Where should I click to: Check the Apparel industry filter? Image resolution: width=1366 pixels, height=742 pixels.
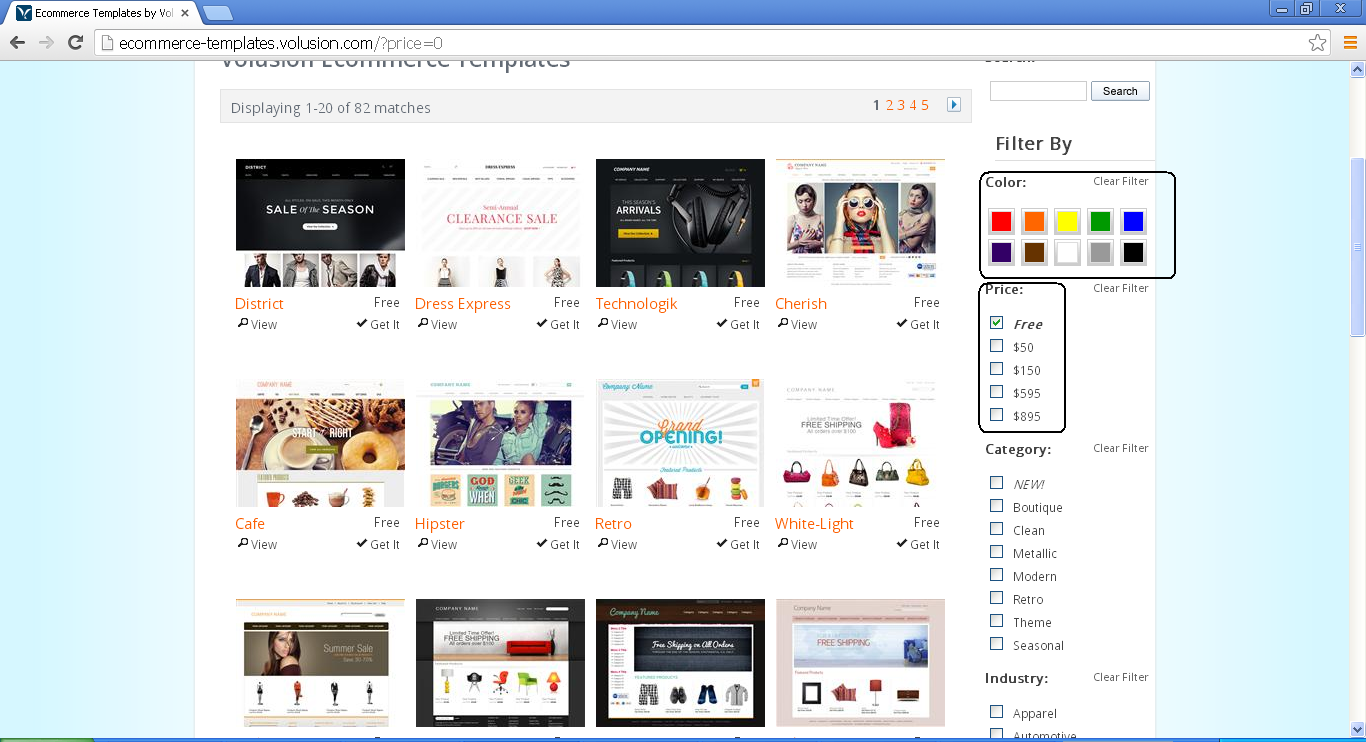996,712
